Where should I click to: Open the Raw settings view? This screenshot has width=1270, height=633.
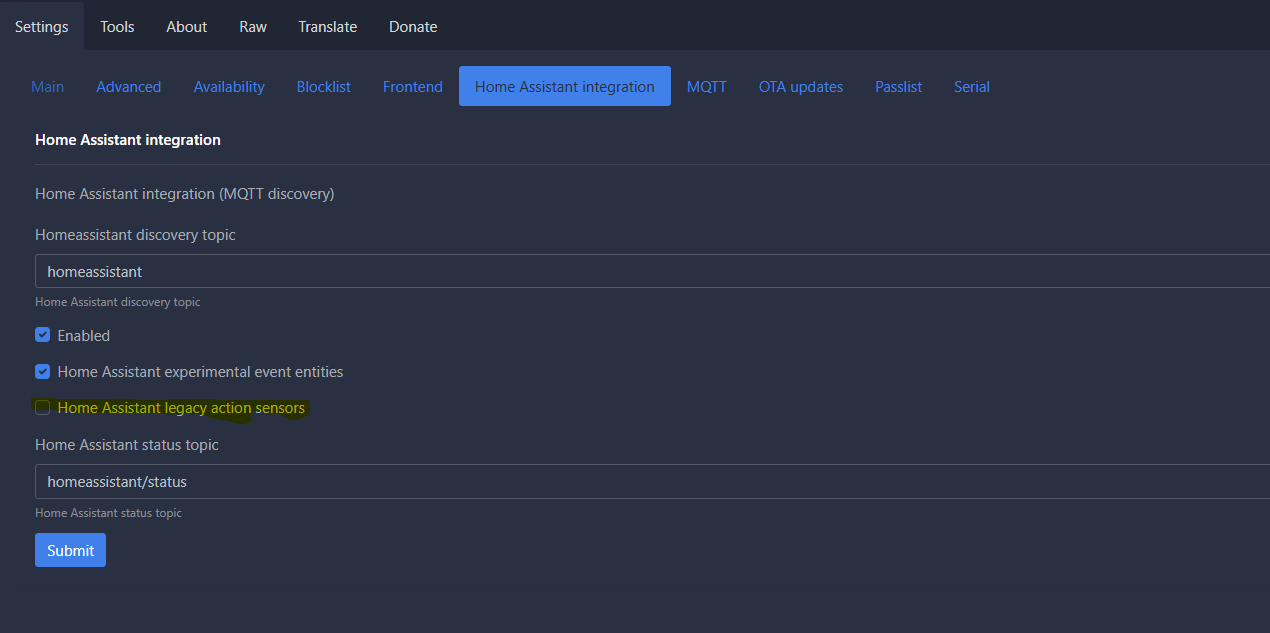pyautogui.click(x=253, y=26)
